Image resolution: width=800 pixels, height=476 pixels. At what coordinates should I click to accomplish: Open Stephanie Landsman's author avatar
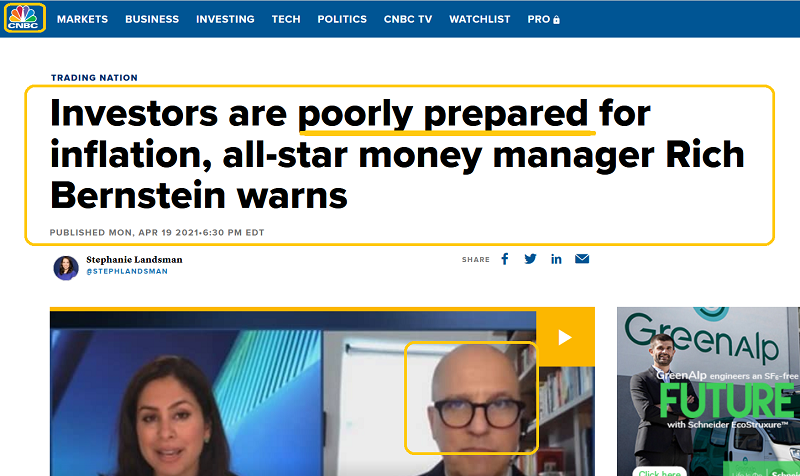point(66,268)
